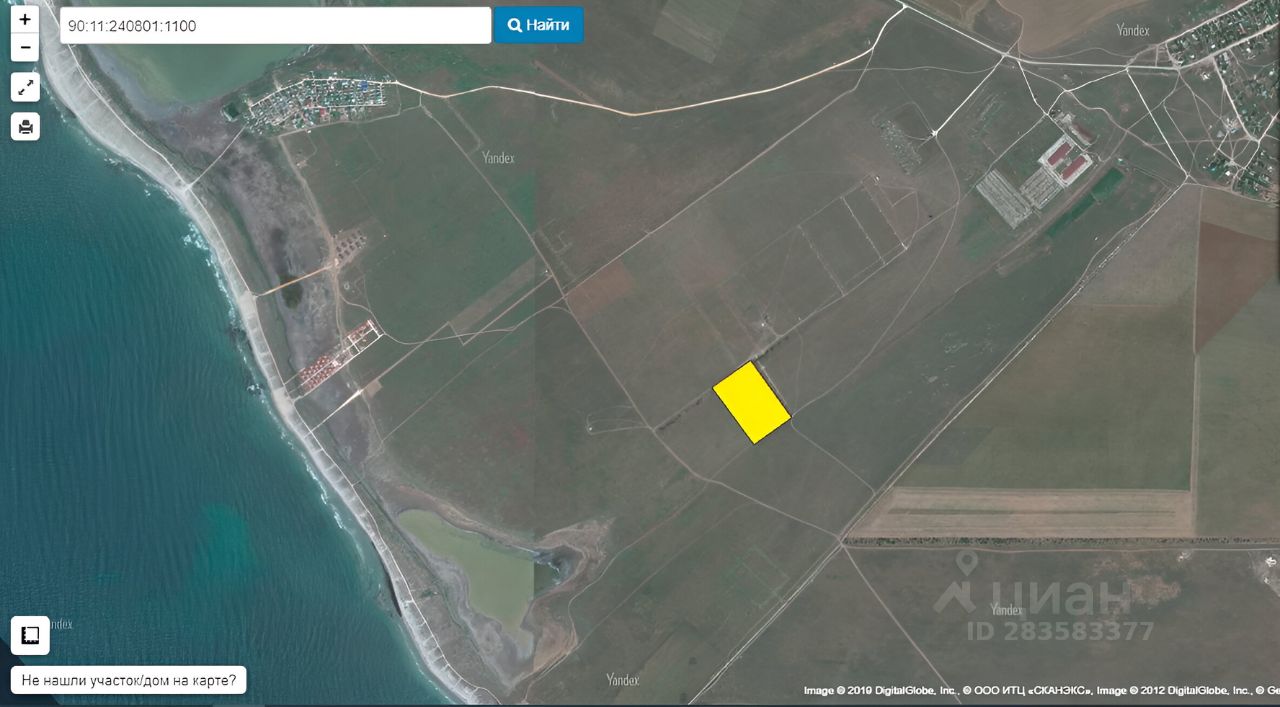This screenshot has width=1280, height=707.
Task: Select the yellow highlighted land parcel
Action: click(x=751, y=402)
